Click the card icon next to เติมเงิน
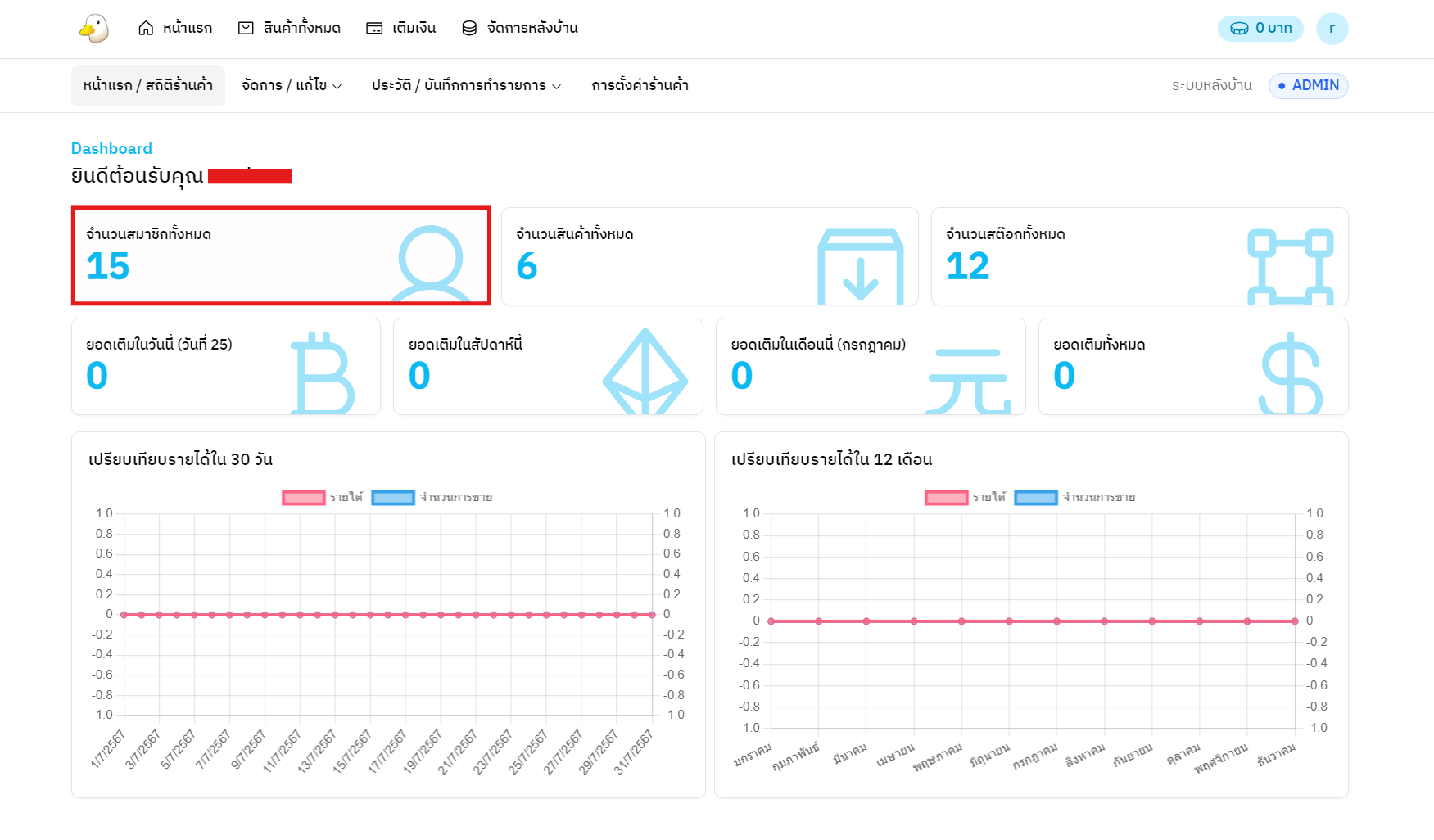The width and height of the screenshot is (1434, 840). (374, 29)
